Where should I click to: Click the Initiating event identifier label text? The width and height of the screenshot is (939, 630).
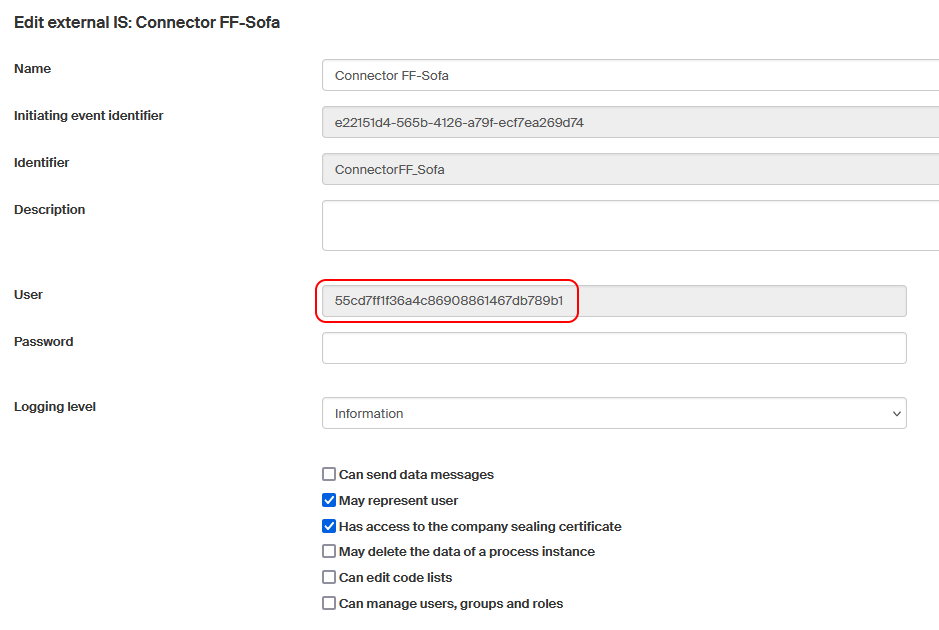88,116
